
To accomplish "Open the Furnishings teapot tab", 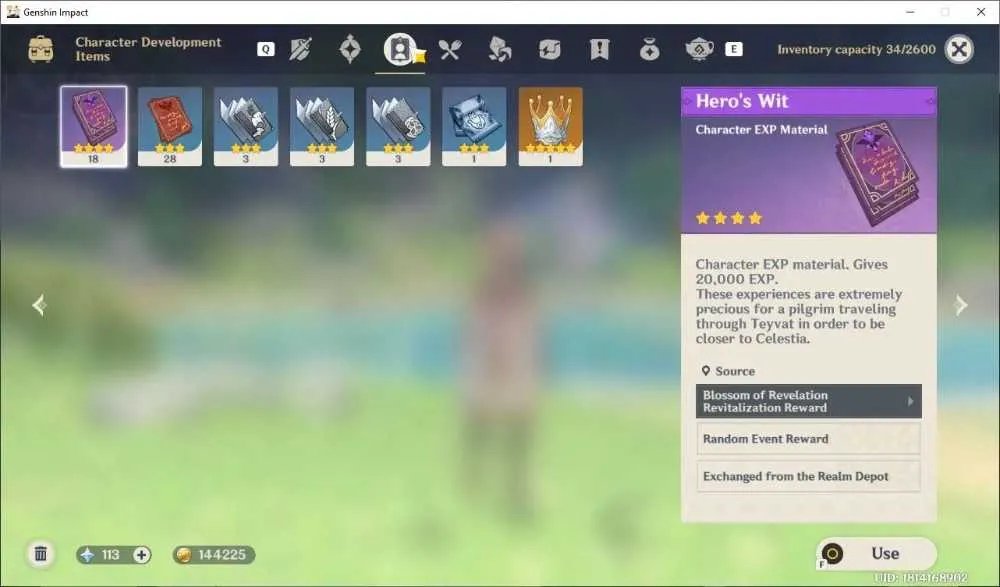I will click(699, 49).
